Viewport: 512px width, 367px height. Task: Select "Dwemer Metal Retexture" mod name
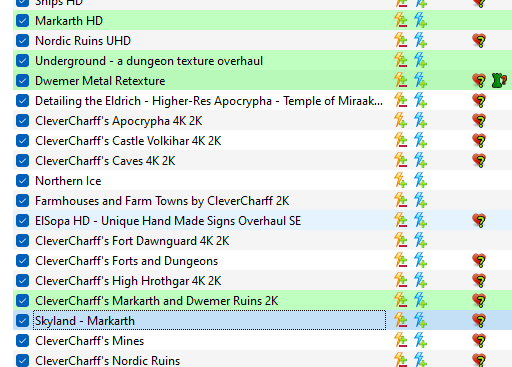[x=100, y=81]
